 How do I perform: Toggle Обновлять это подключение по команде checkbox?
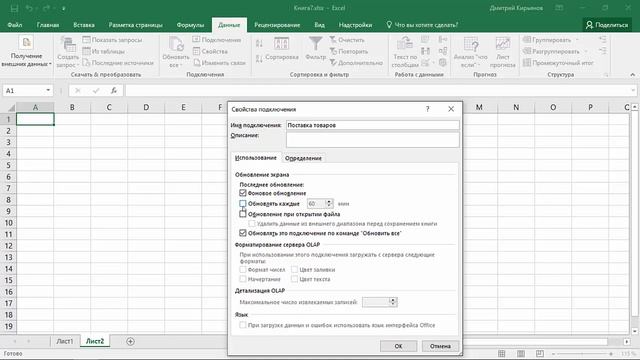pyautogui.click(x=243, y=233)
